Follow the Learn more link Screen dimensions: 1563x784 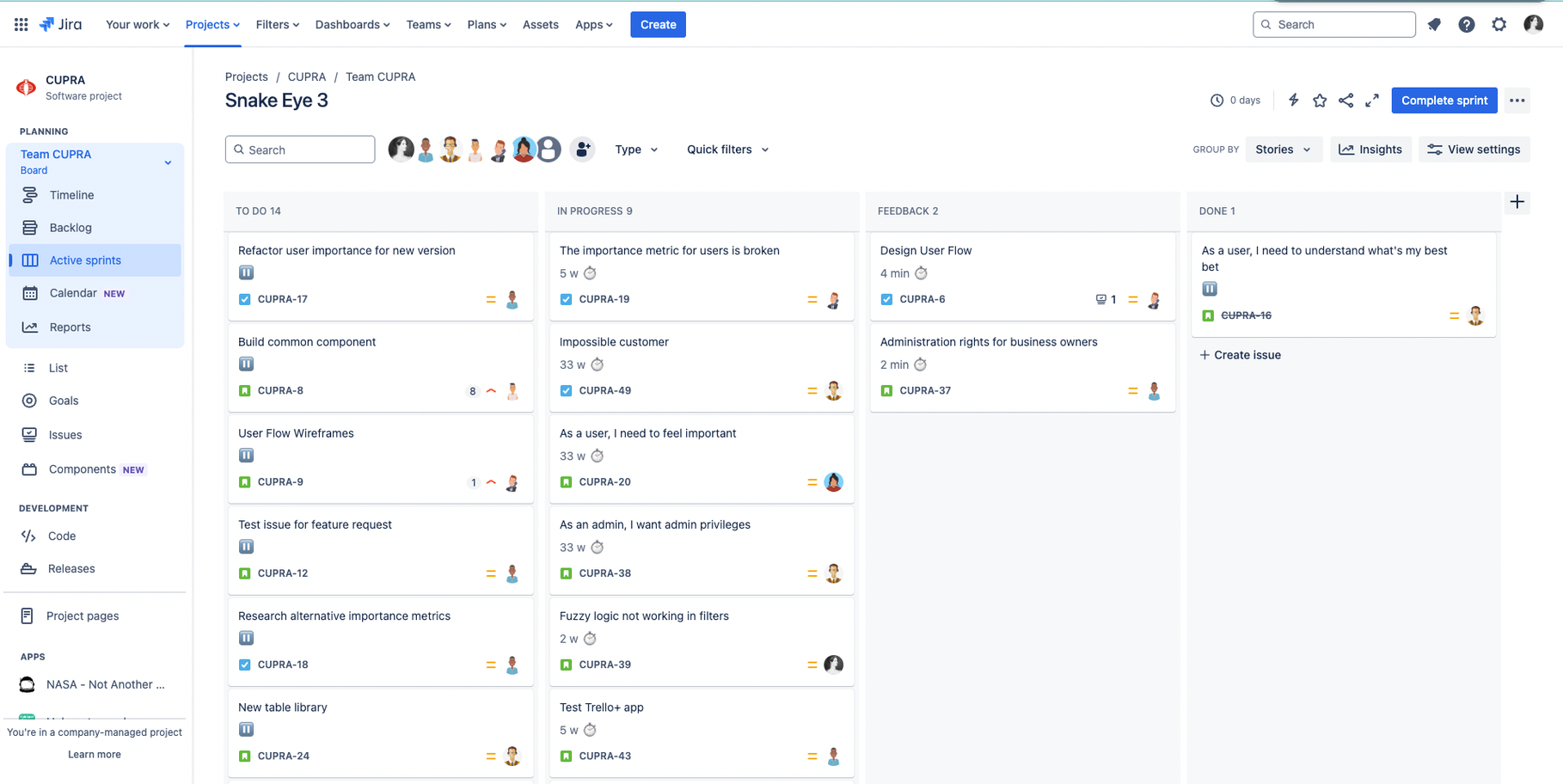(95, 755)
